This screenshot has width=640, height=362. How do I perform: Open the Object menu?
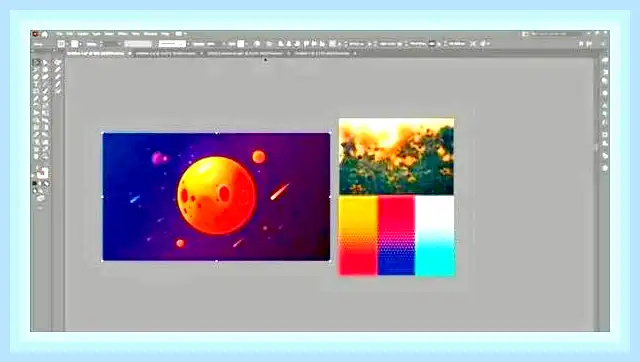click(83, 34)
